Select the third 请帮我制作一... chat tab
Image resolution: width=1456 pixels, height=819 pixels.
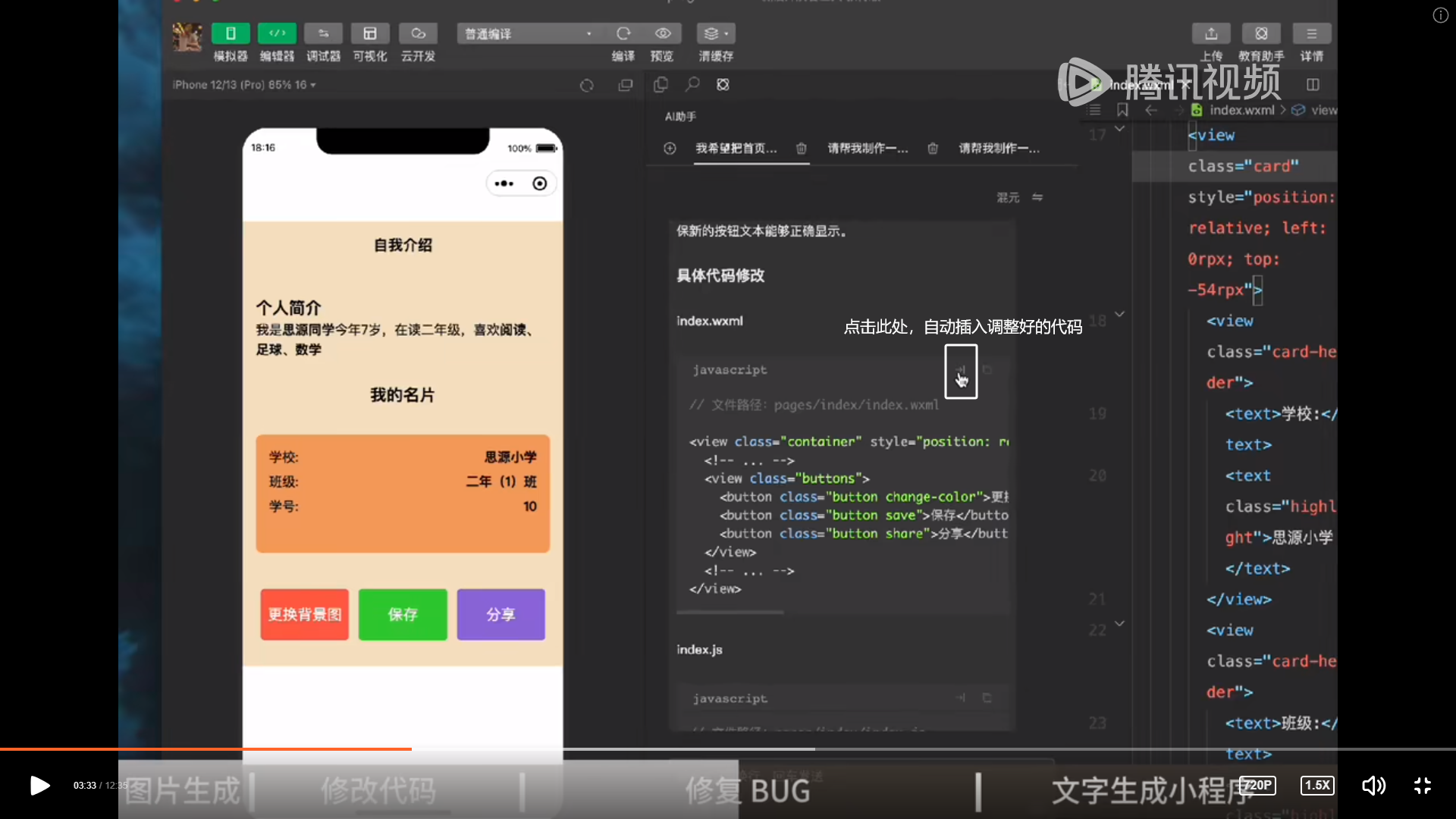(x=999, y=149)
